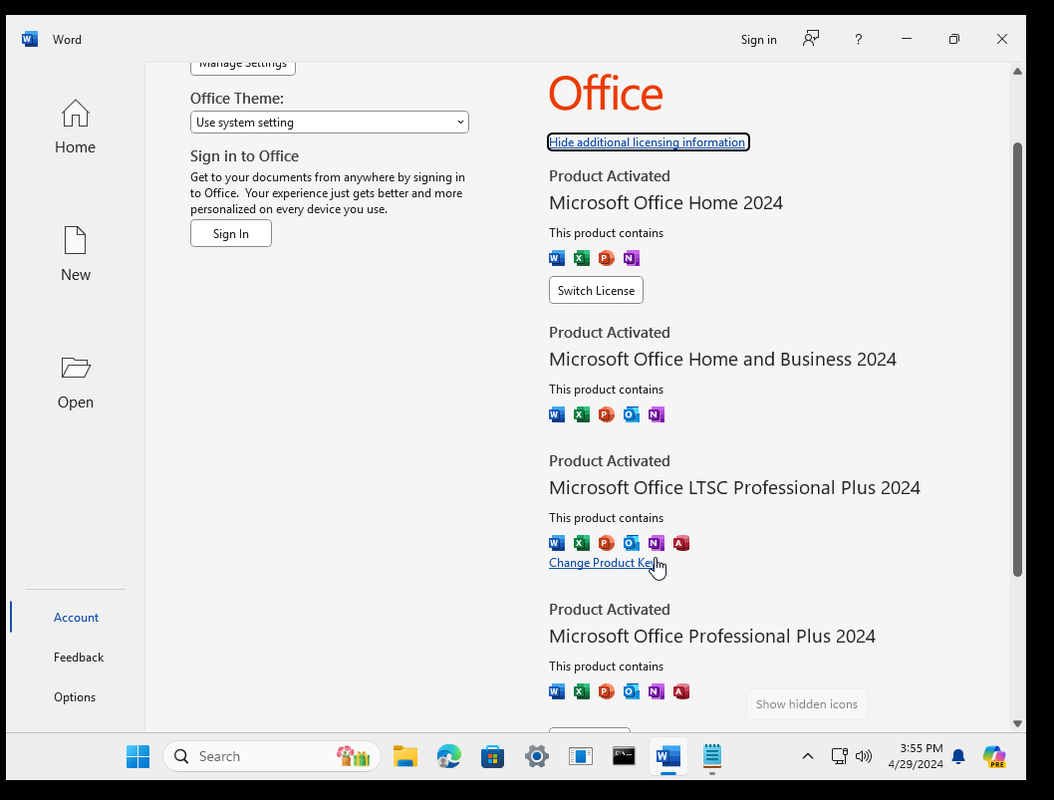
Task: Click the taskbar Search box
Action: [272, 756]
